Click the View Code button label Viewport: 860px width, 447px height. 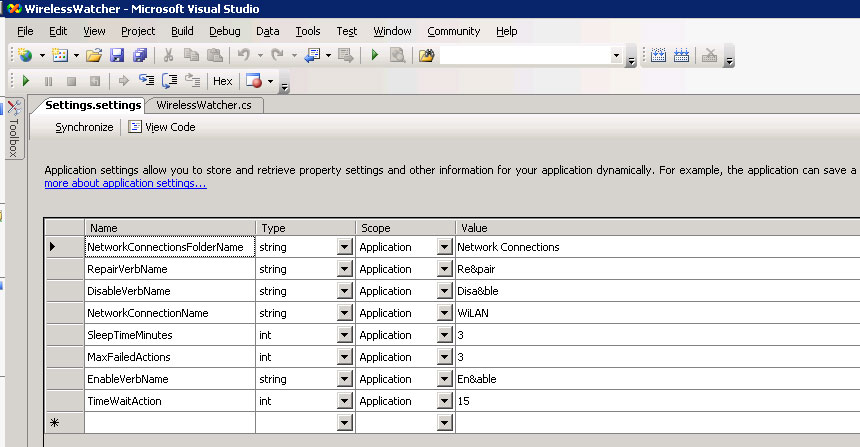pos(171,127)
